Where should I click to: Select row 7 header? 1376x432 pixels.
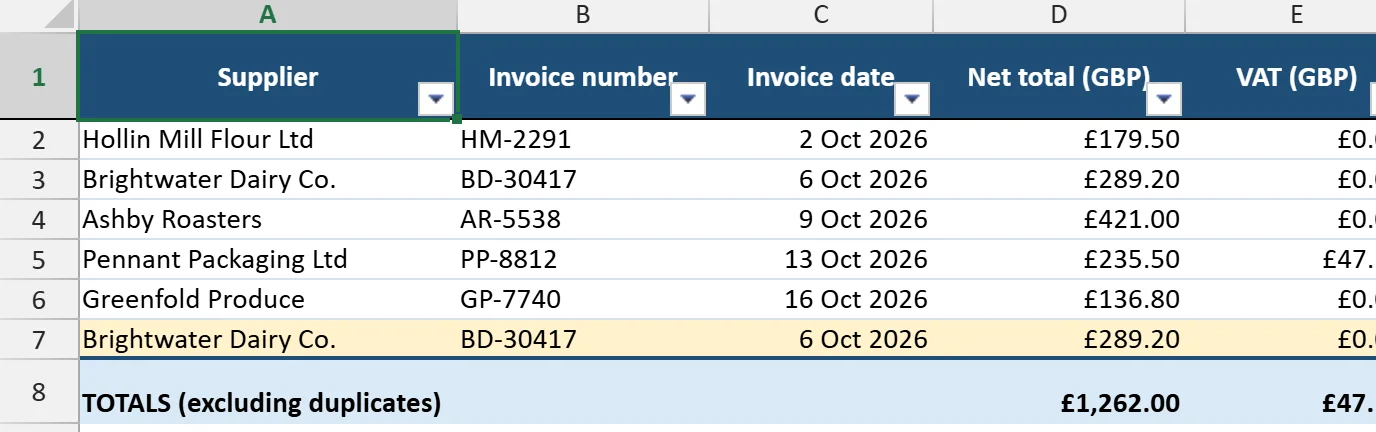pos(39,339)
